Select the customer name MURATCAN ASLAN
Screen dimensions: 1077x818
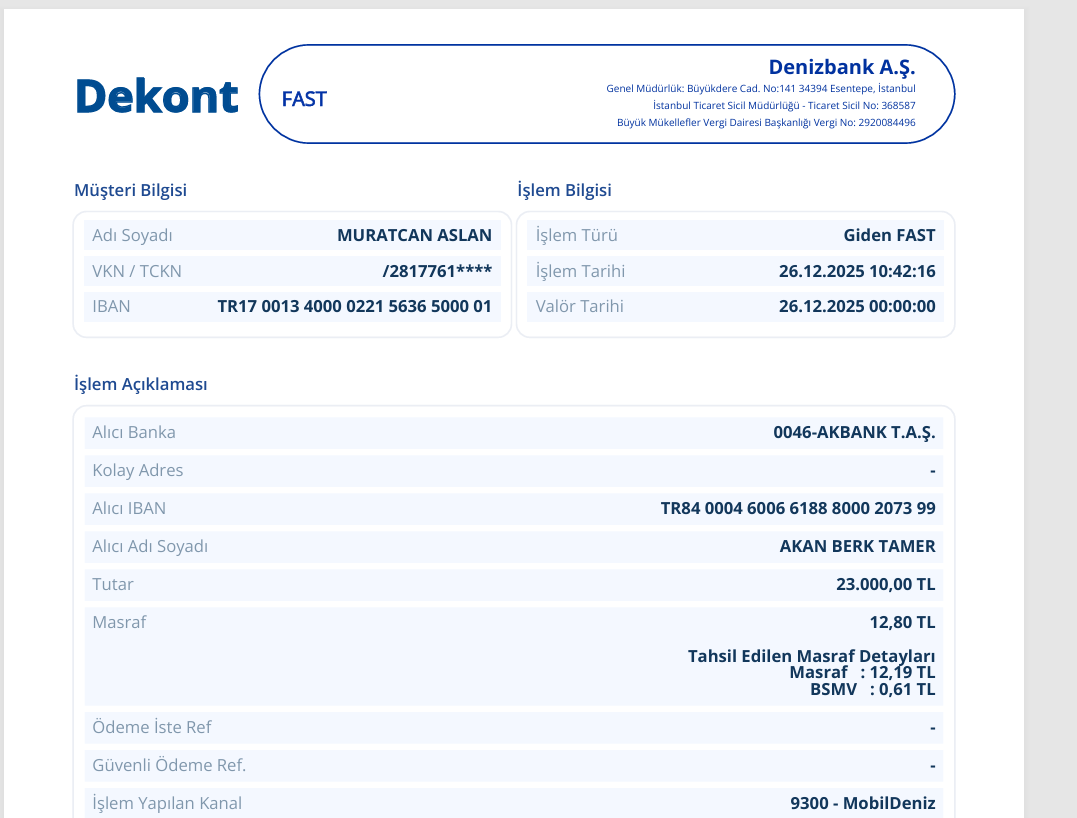[414, 235]
